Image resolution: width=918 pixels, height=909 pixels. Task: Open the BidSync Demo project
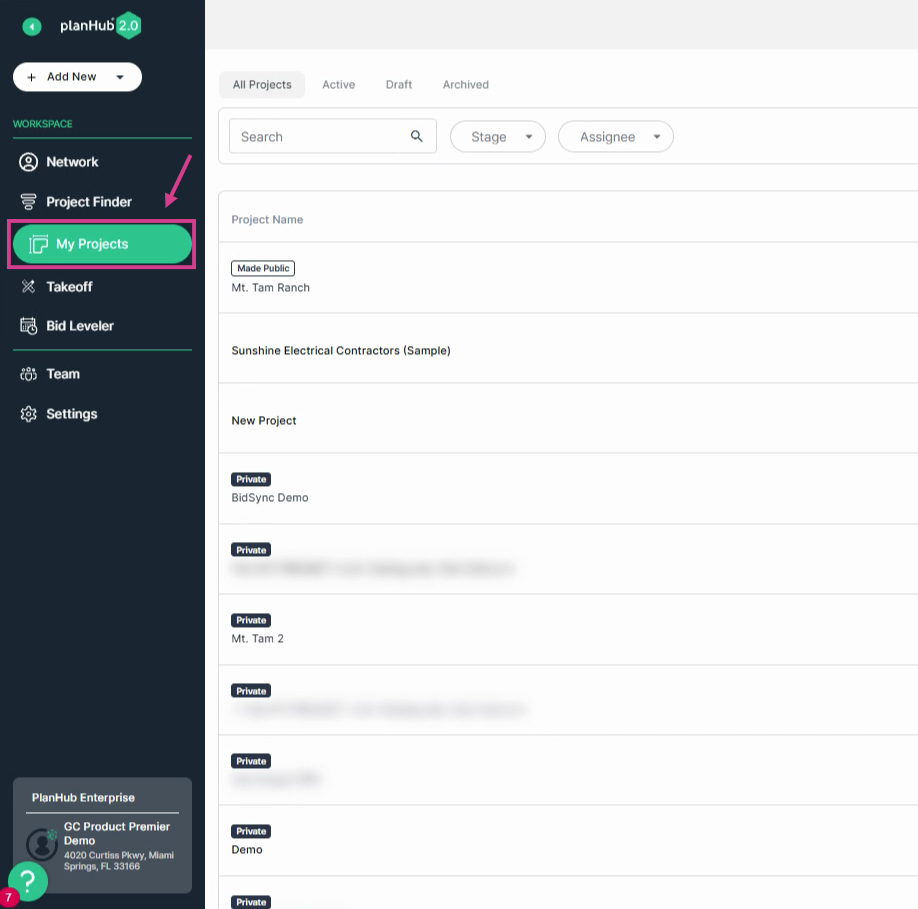pos(270,498)
